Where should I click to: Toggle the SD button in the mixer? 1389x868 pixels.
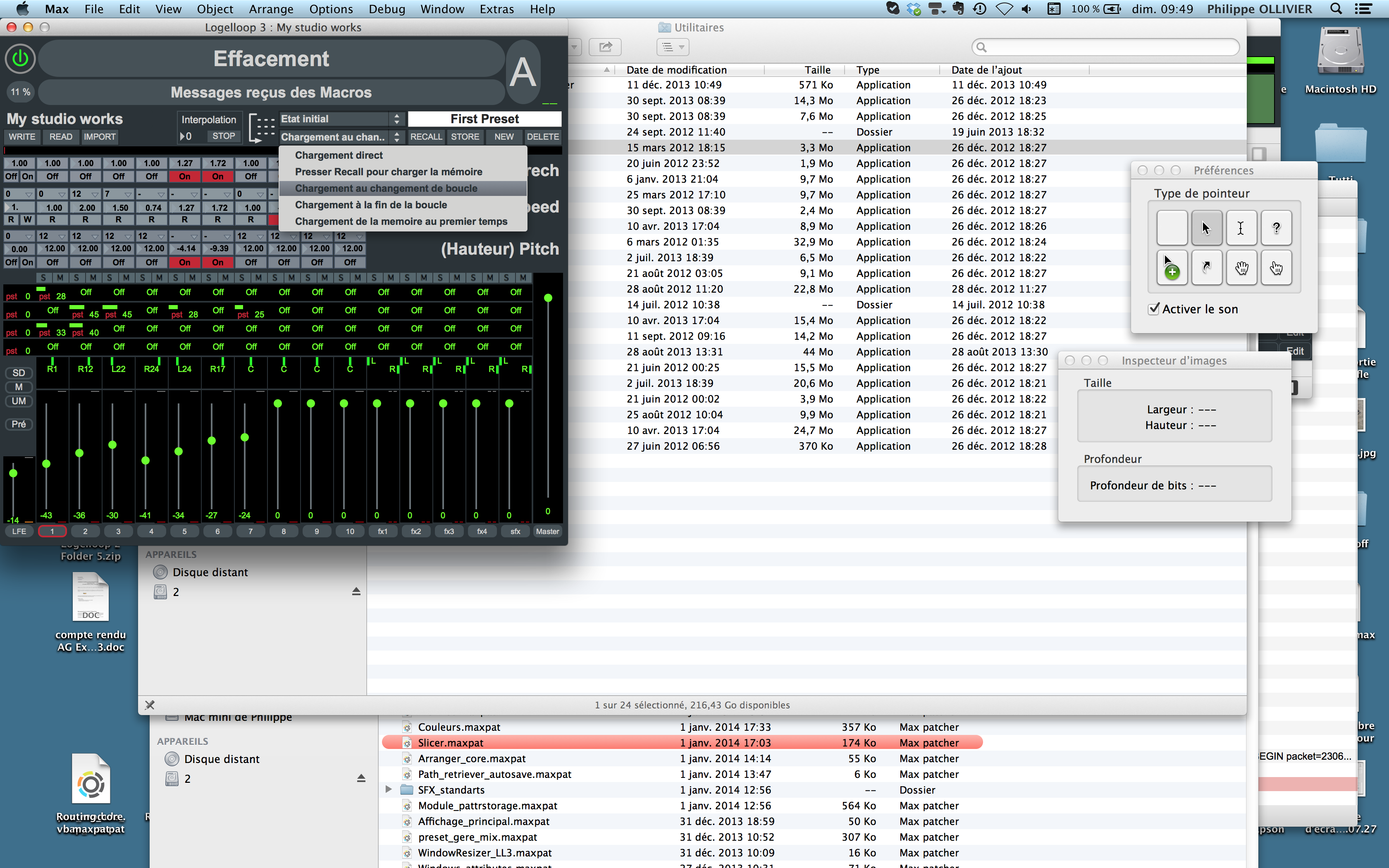pos(19,373)
